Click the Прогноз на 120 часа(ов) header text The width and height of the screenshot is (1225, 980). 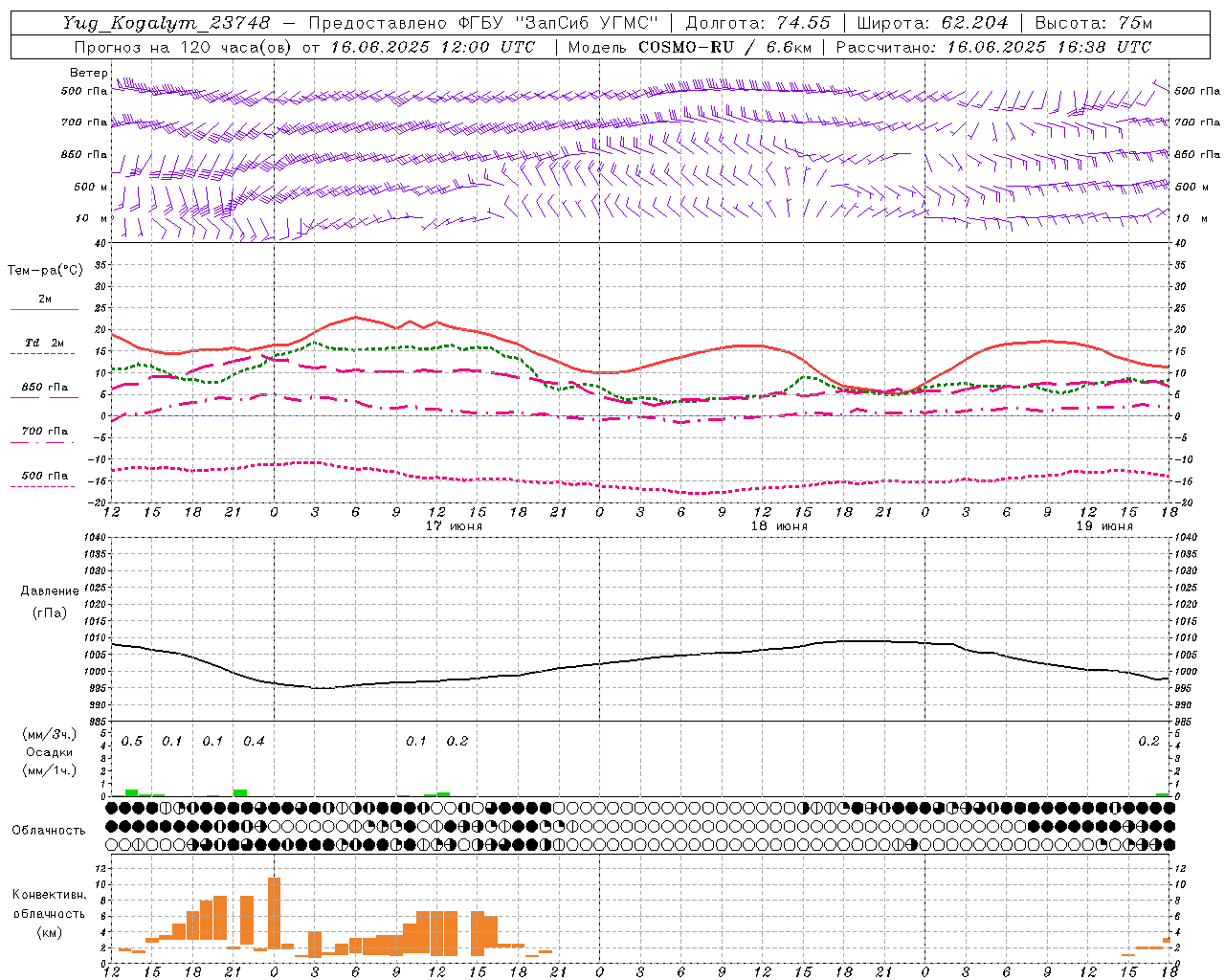coord(183,47)
